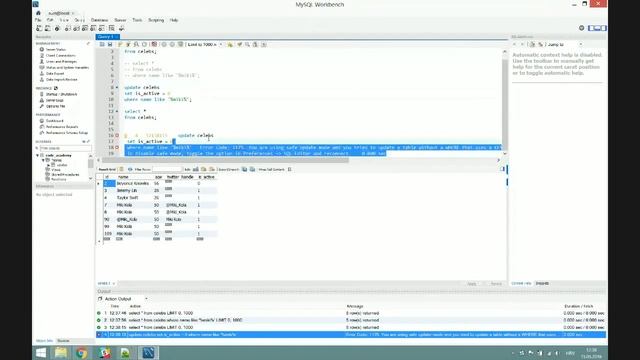640x360 pixels.
Task: Open Server Status in the Management section
Action: pyautogui.click(x=56, y=49)
